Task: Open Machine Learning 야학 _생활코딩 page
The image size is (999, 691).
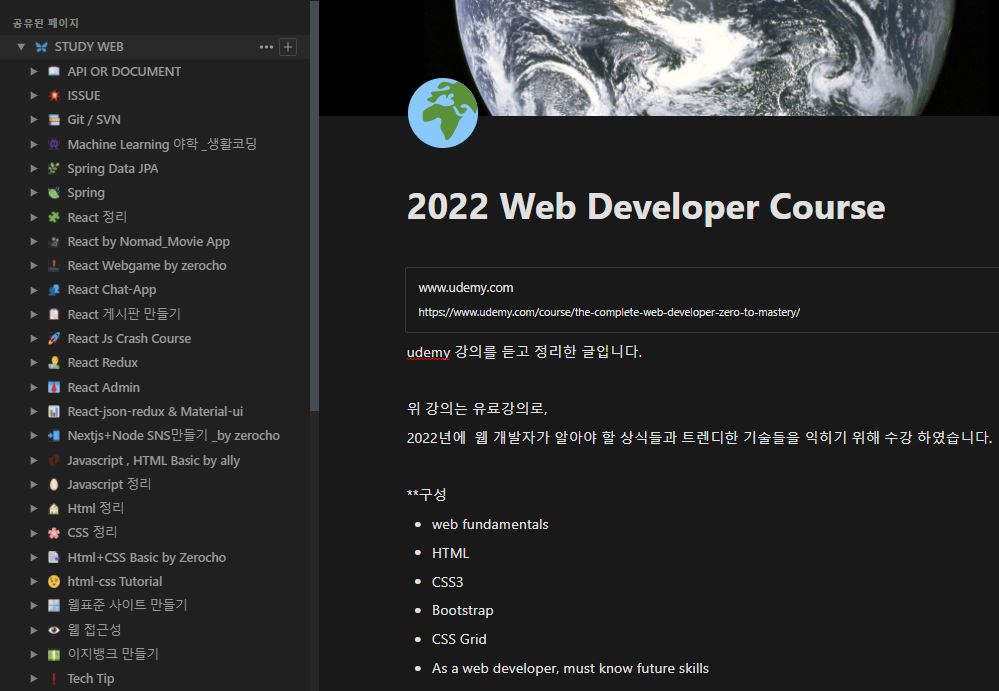Action: click(x=162, y=145)
